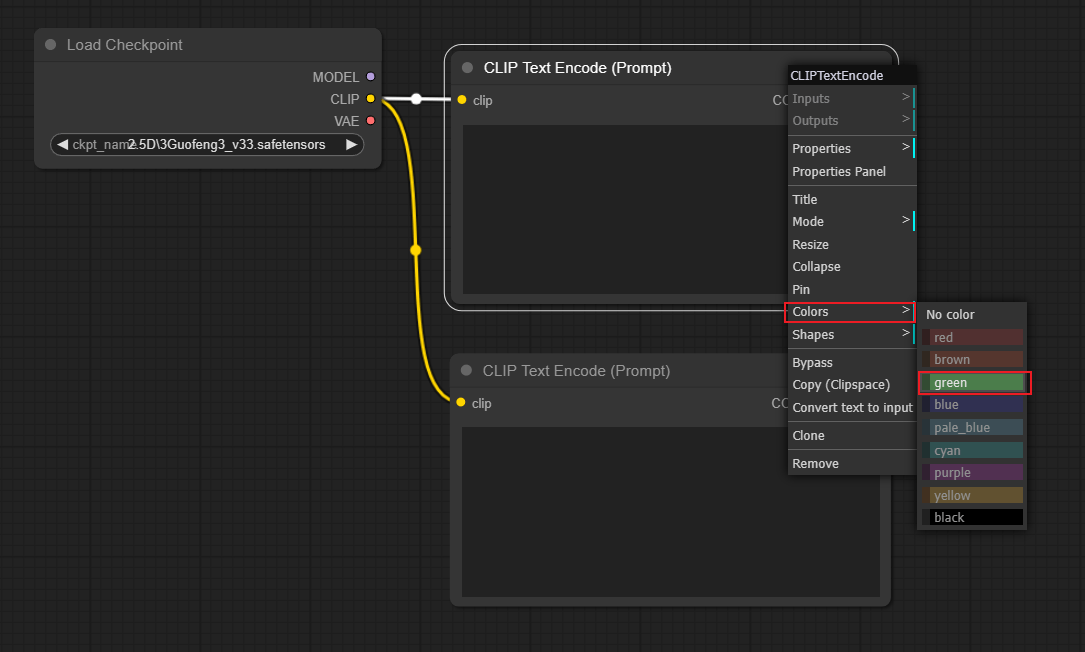Image resolution: width=1085 pixels, height=652 pixels.
Task: Open the ckpt_name checkpoint selector
Action: click(207, 145)
